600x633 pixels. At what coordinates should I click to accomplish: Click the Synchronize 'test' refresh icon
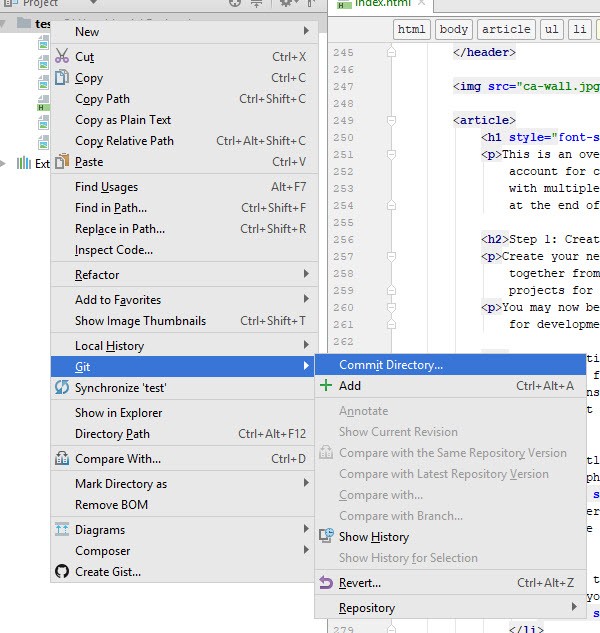[61, 388]
